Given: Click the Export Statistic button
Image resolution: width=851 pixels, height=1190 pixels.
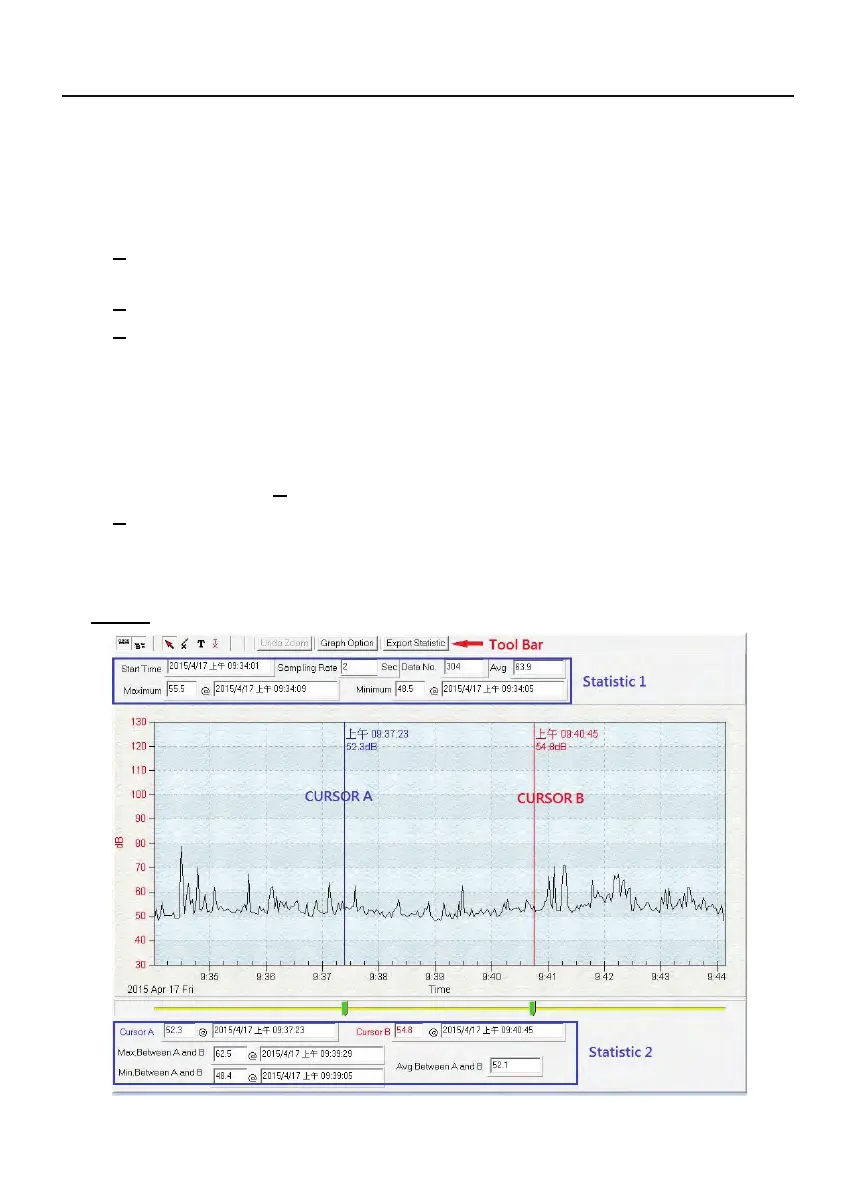Looking at the screenshot, I should [x=415, y=643].
